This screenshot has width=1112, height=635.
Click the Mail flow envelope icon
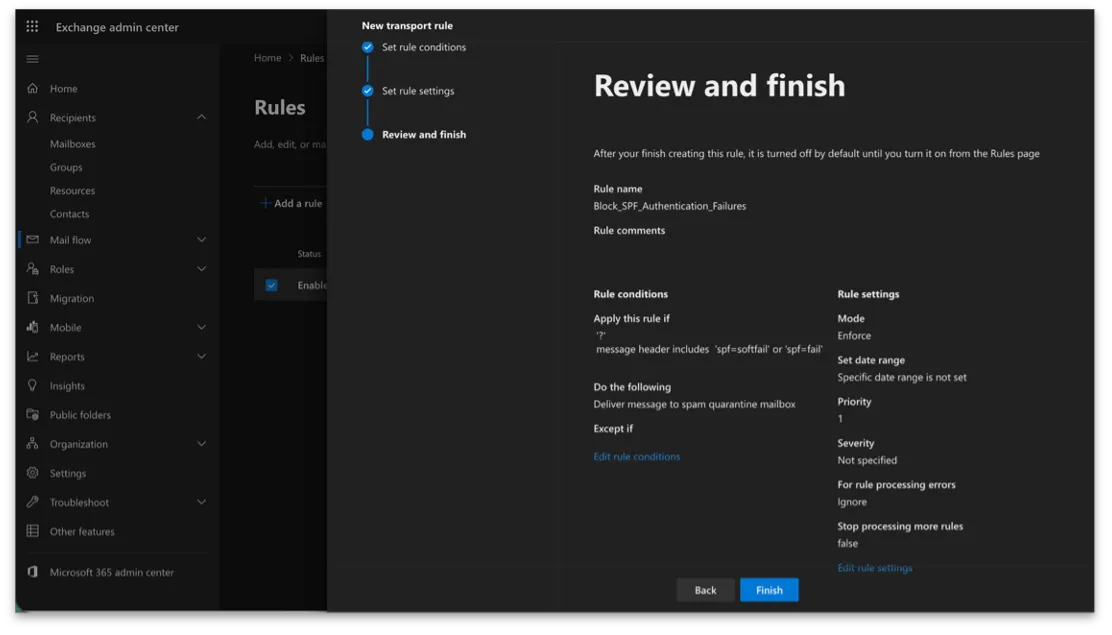coord(33,240)
